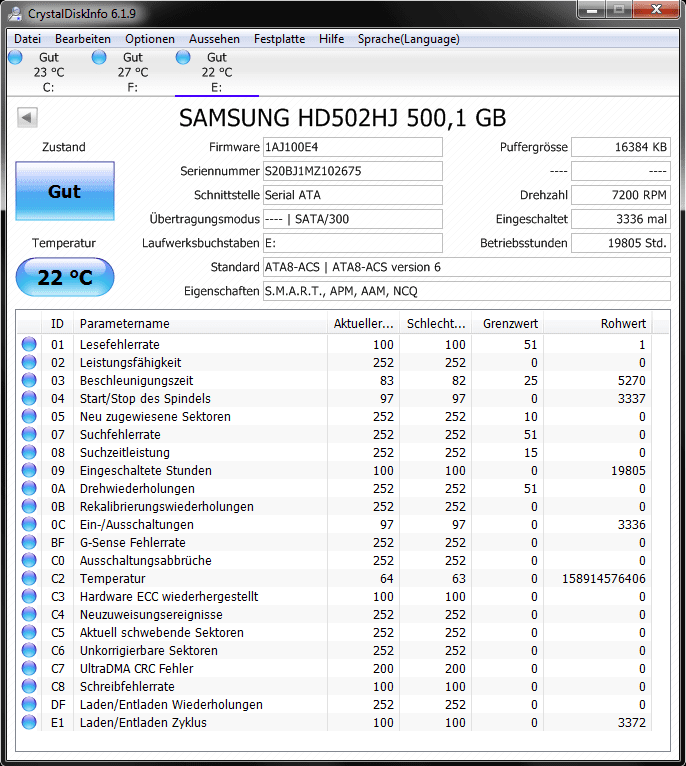Click the Grenzwert column header

(508, 323)
